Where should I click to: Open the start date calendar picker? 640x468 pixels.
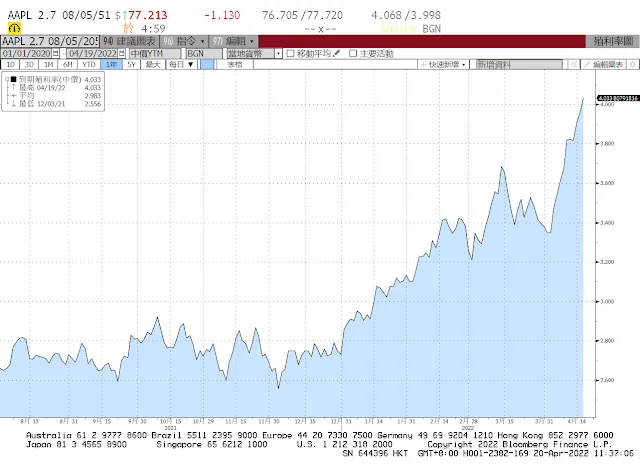(56, 53)
